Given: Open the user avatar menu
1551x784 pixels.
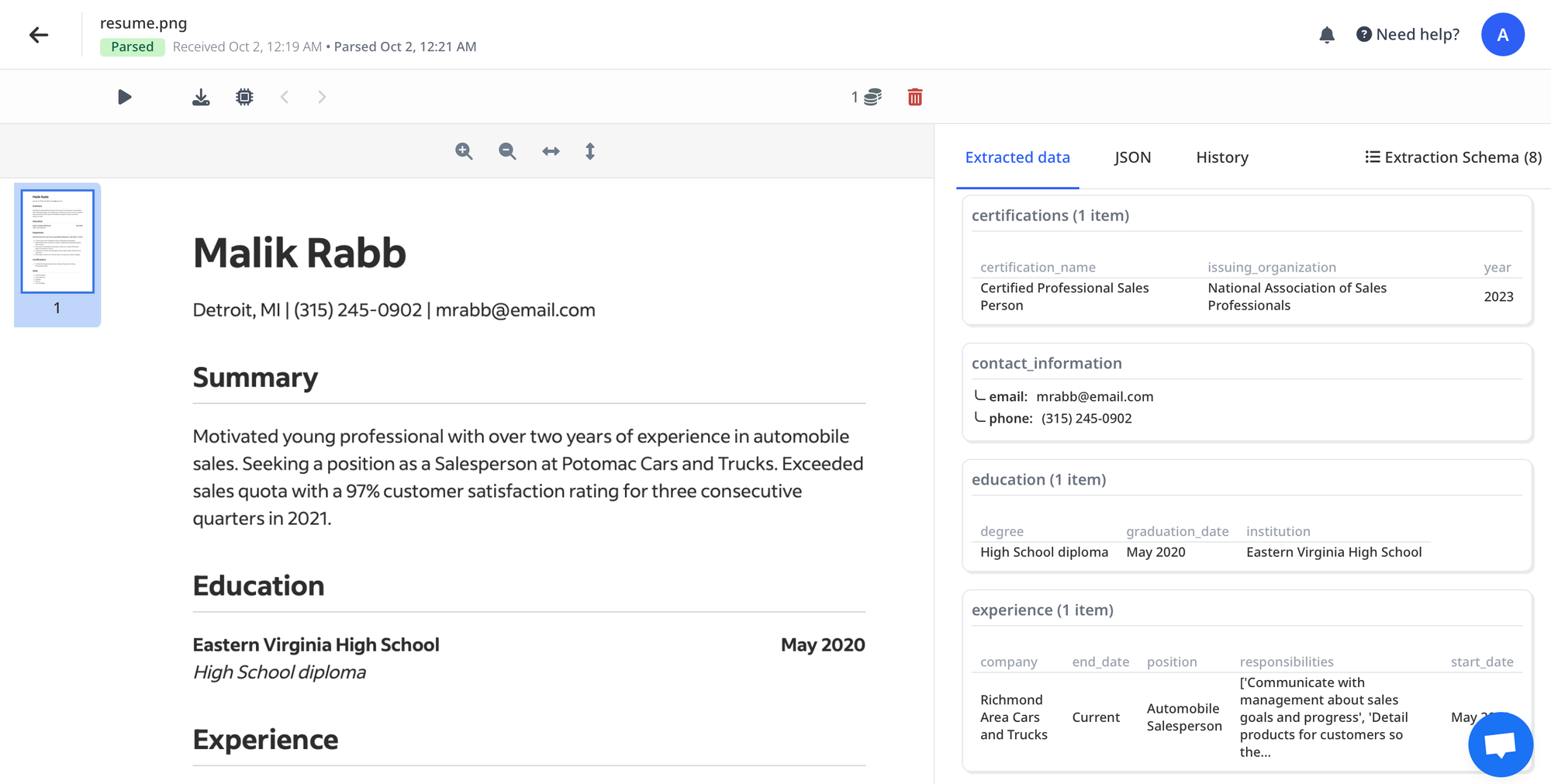Looking at the screenshot, I should coord(1502,35).
